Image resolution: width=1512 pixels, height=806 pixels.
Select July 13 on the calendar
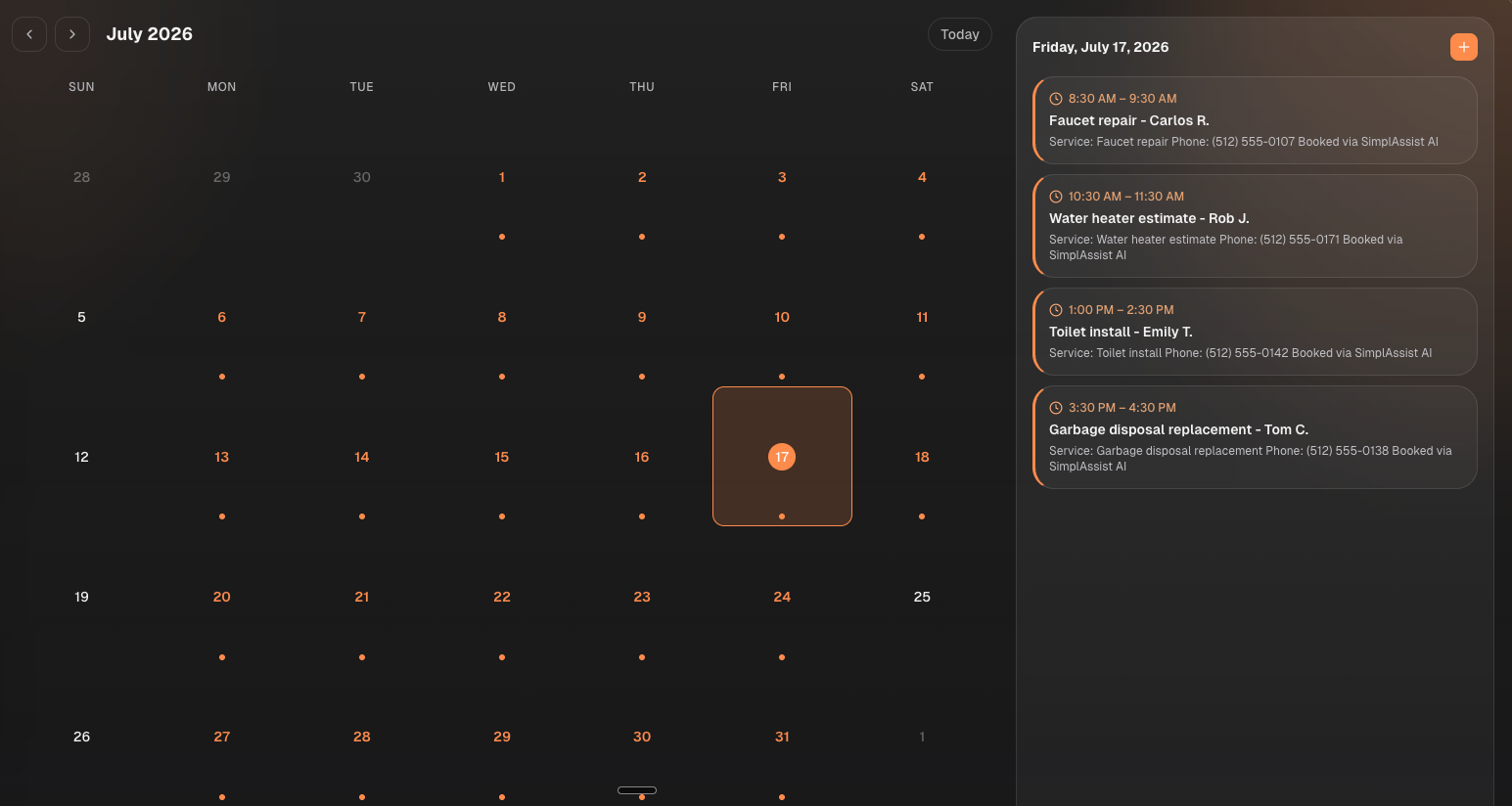pos(222,457)
